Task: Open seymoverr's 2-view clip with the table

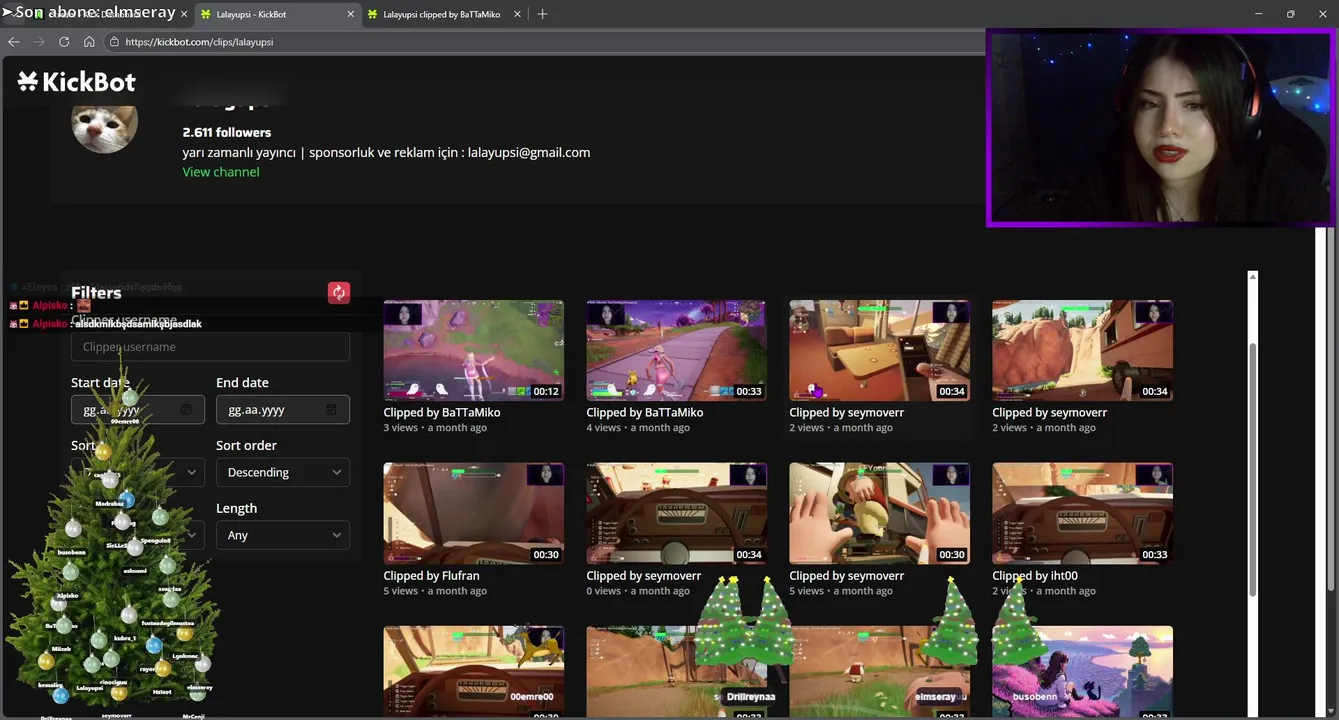Action: [879, 350]
